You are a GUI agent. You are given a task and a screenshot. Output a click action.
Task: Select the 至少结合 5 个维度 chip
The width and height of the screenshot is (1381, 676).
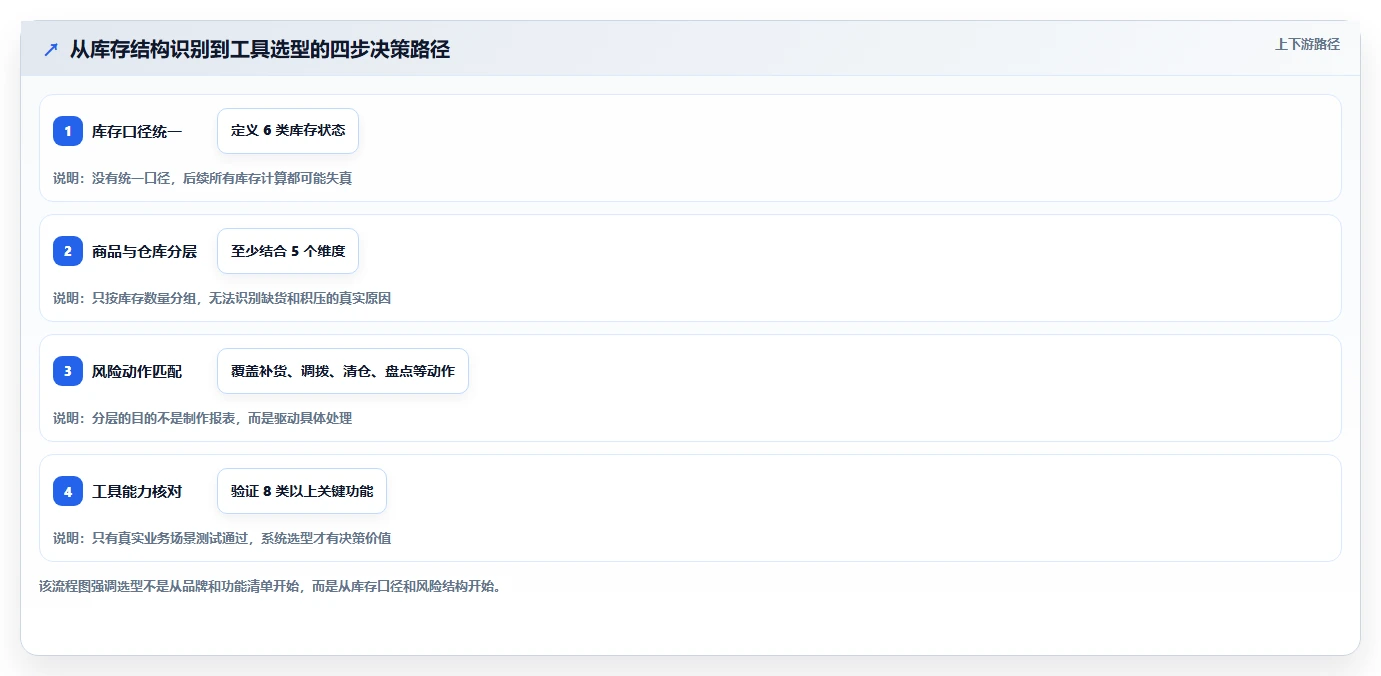288,251
